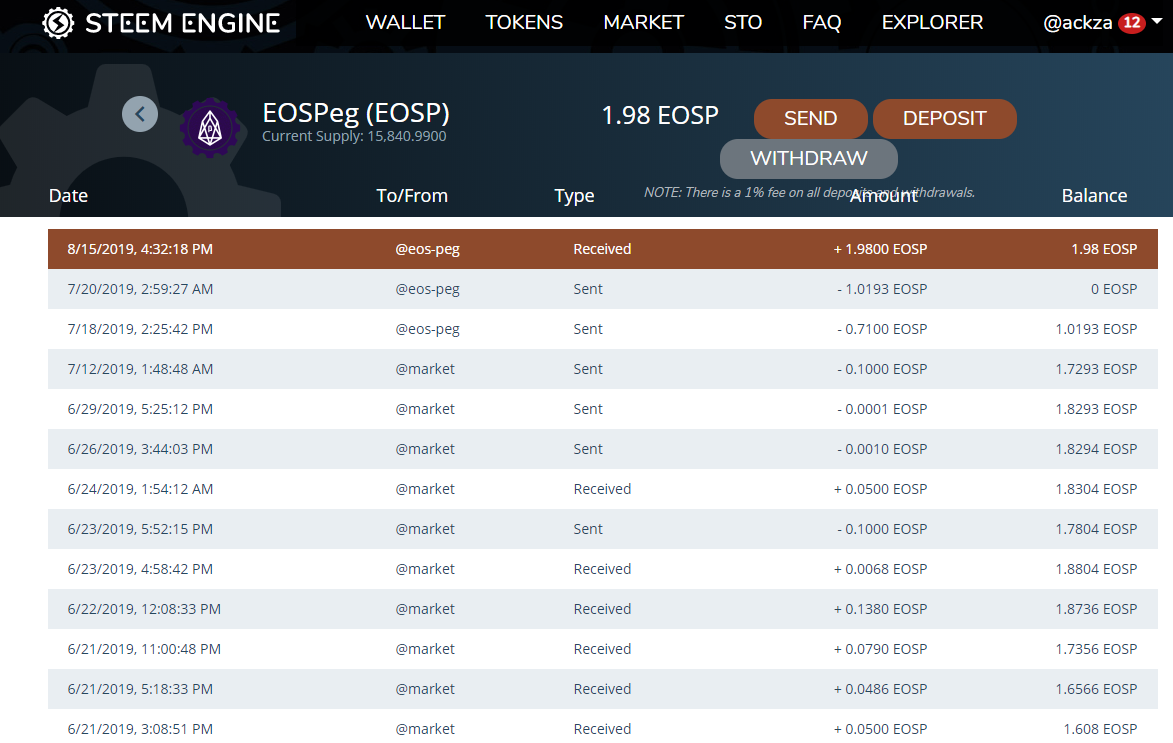This screenshot has width=1173, height=743.
Task: Click the STEEM ENGINE title text
Action: pos(183,23)
